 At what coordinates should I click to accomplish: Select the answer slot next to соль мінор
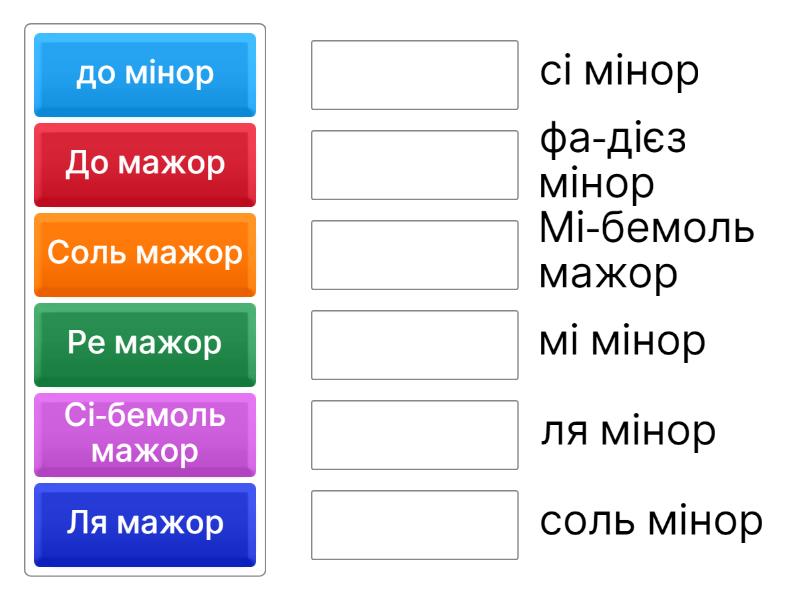(414, 524)
